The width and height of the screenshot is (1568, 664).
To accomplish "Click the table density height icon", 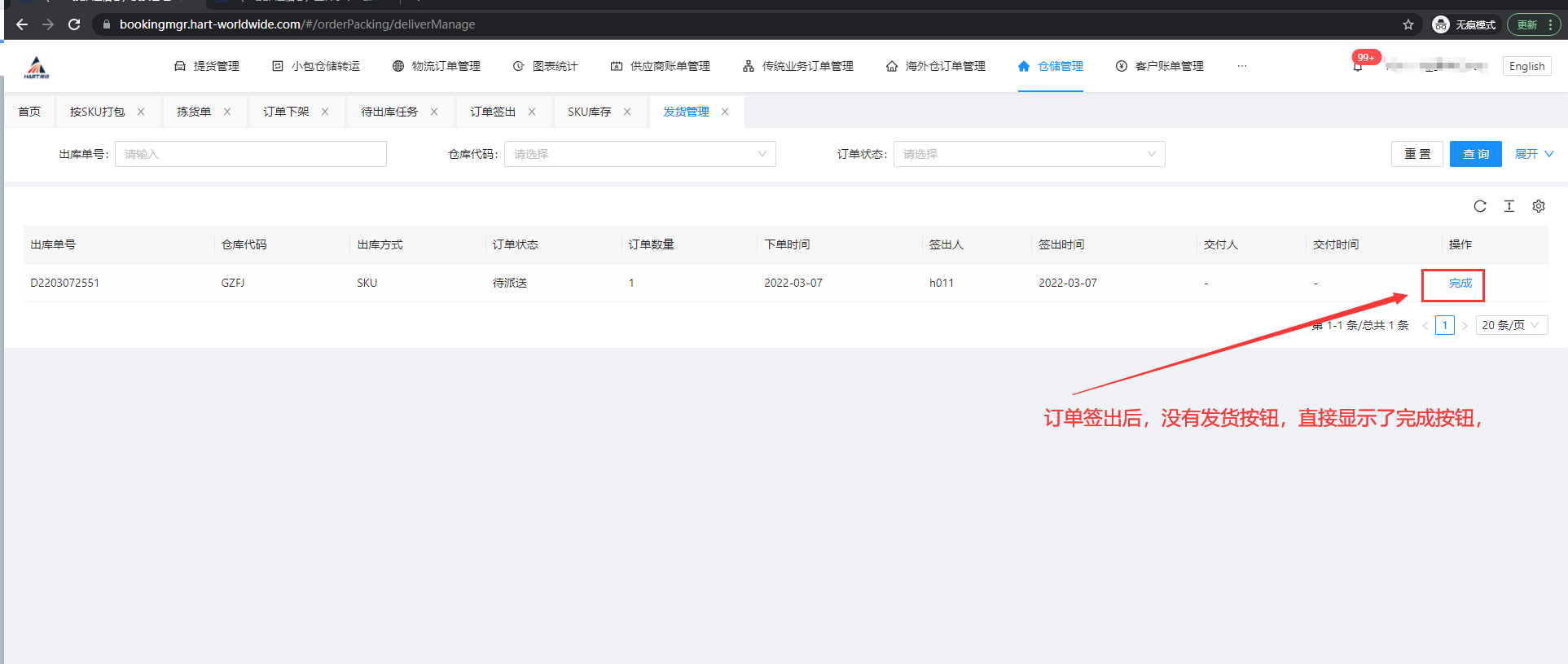I will point(1509,206).
